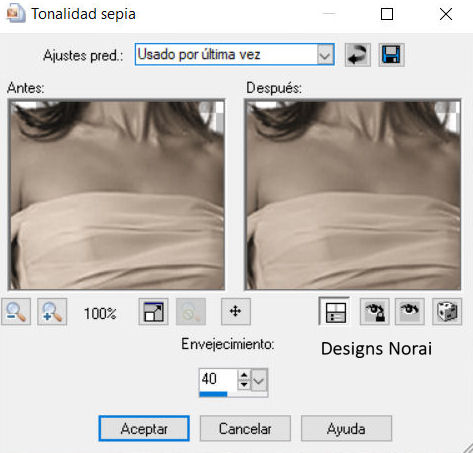This screenshot has width=473, height=453.
Task: Click the fit preview to window icon
Action: (153, 311)
